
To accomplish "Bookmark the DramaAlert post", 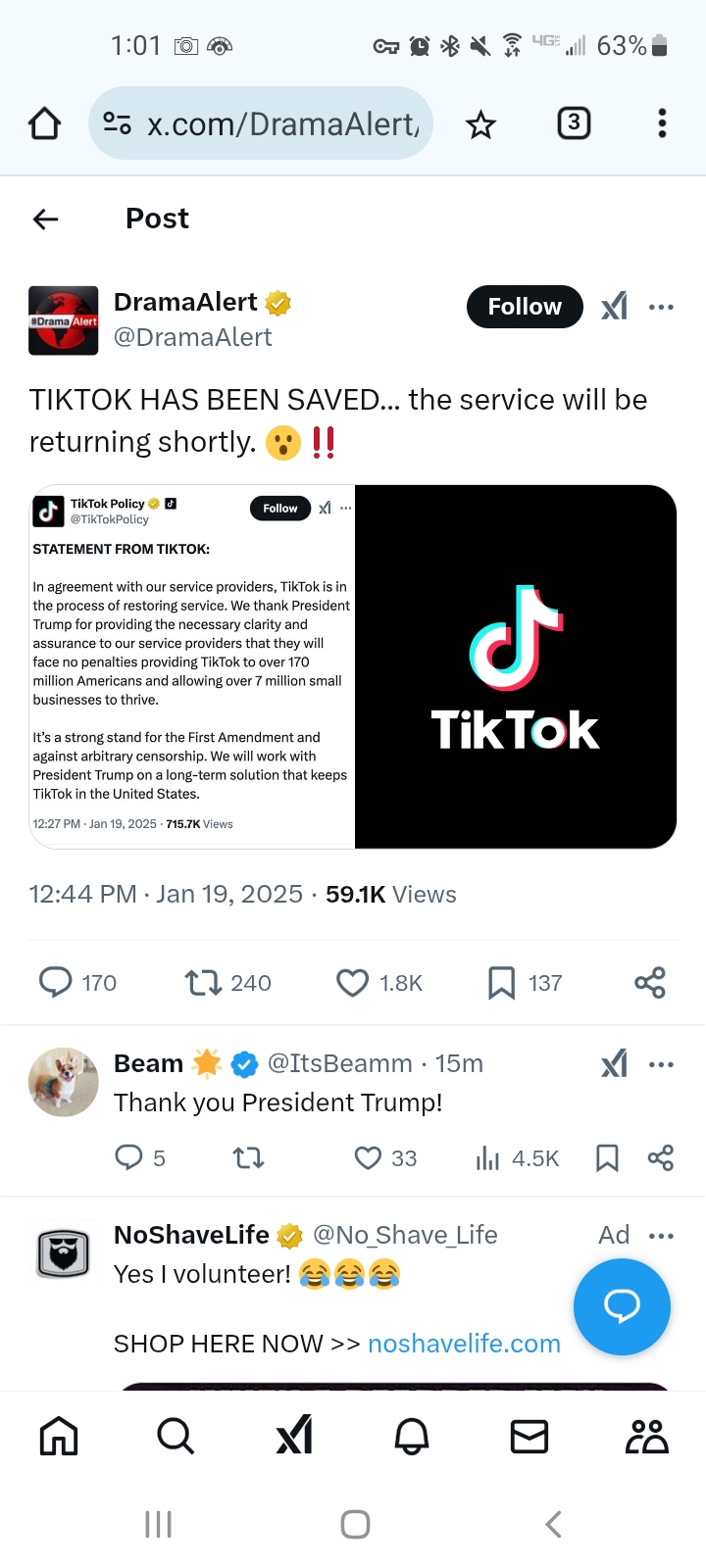I will 501,982.
